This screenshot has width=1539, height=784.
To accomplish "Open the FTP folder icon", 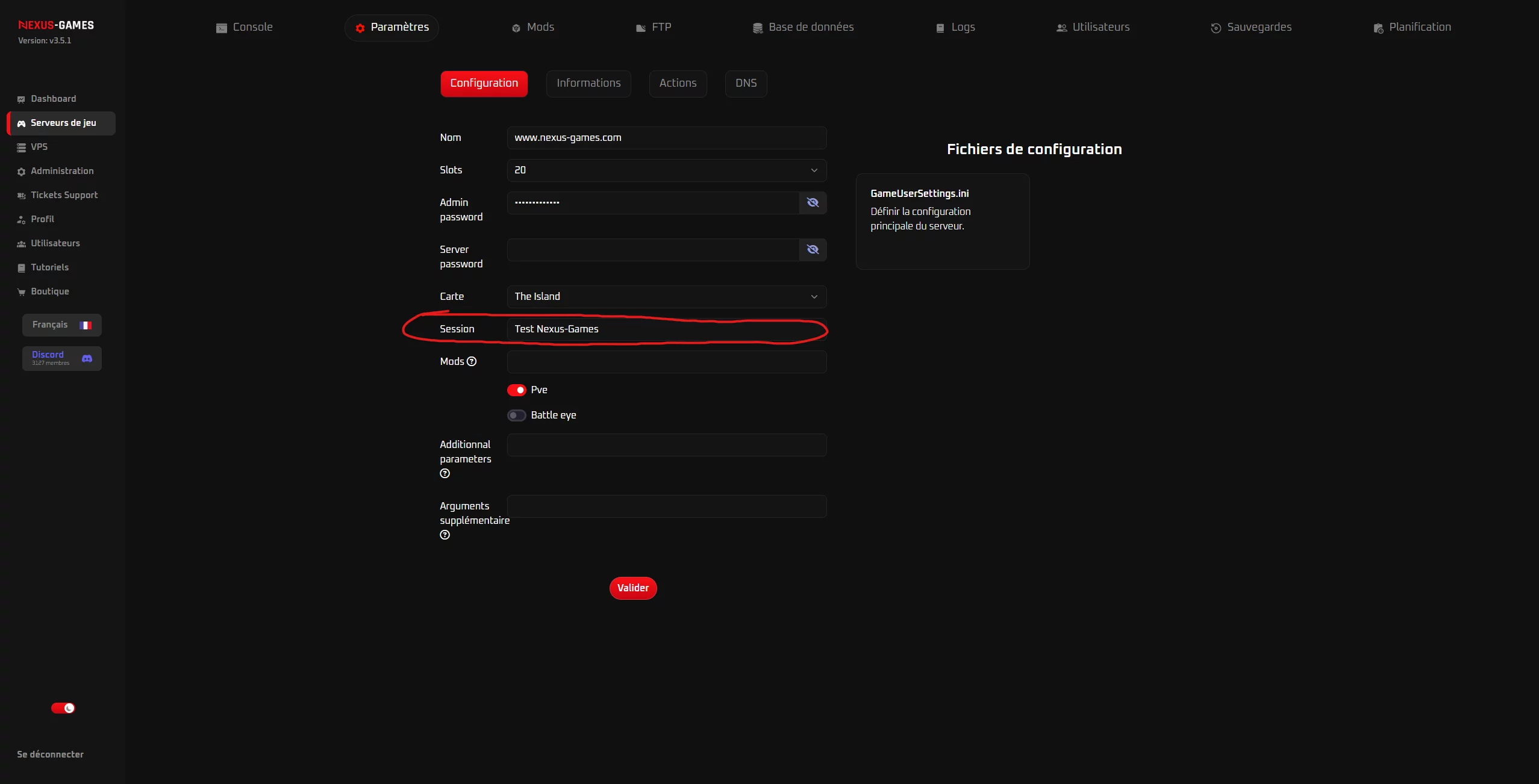I will 640,28.
